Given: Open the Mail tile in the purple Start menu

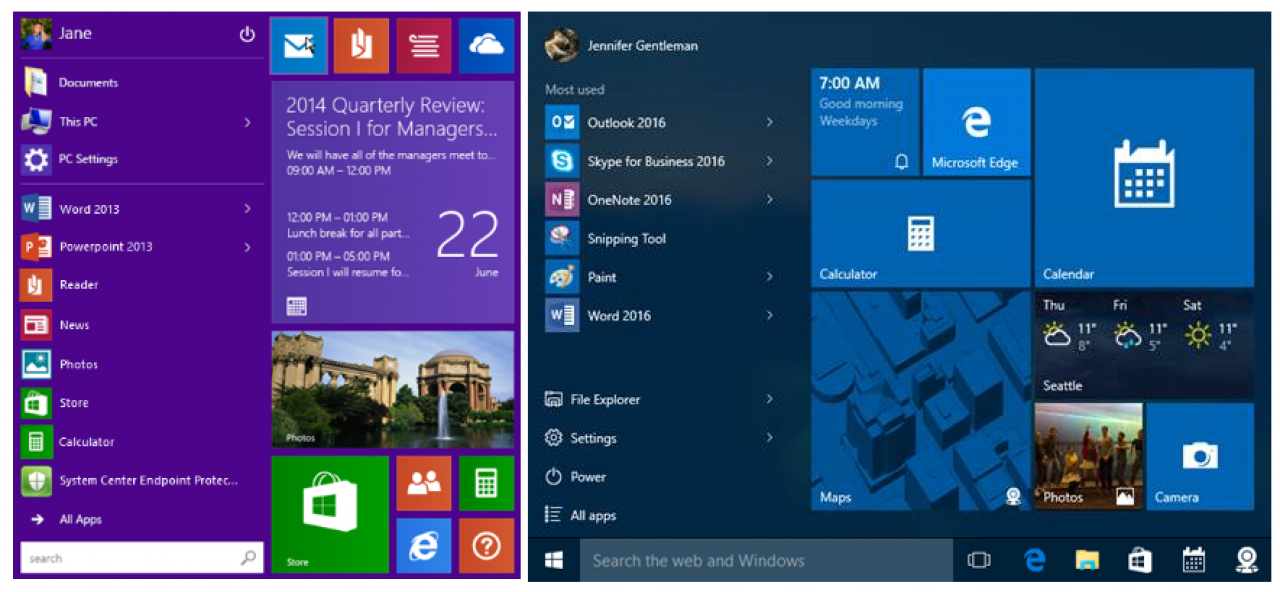Looking at the screenshot, I should (x=298, y=45).
